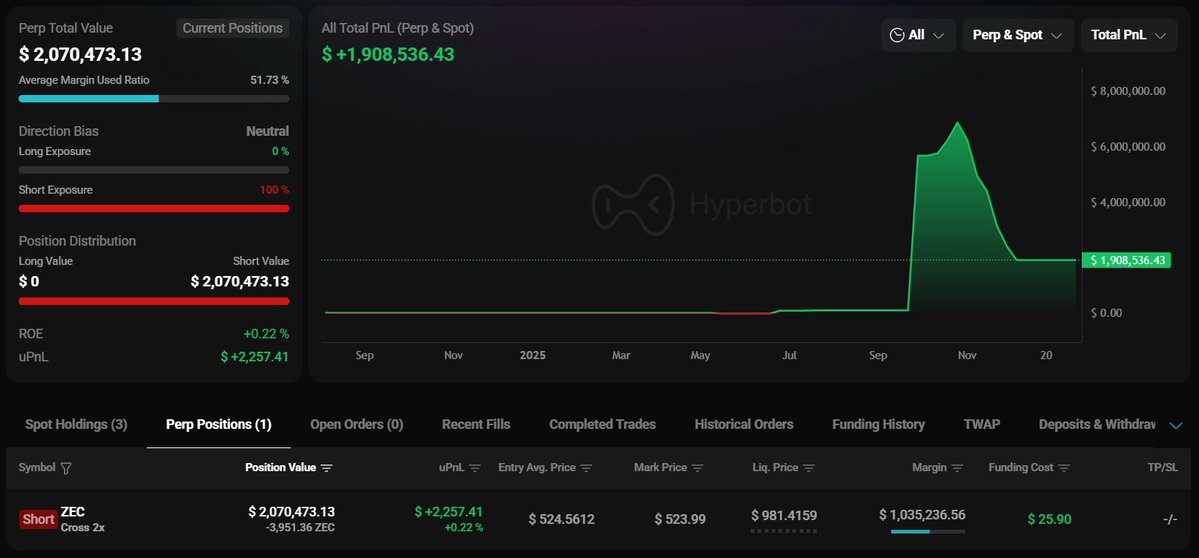Viewport: 1199px width, 558px height.
Task: Click the Current Positions button
Action: pos(233,28)
